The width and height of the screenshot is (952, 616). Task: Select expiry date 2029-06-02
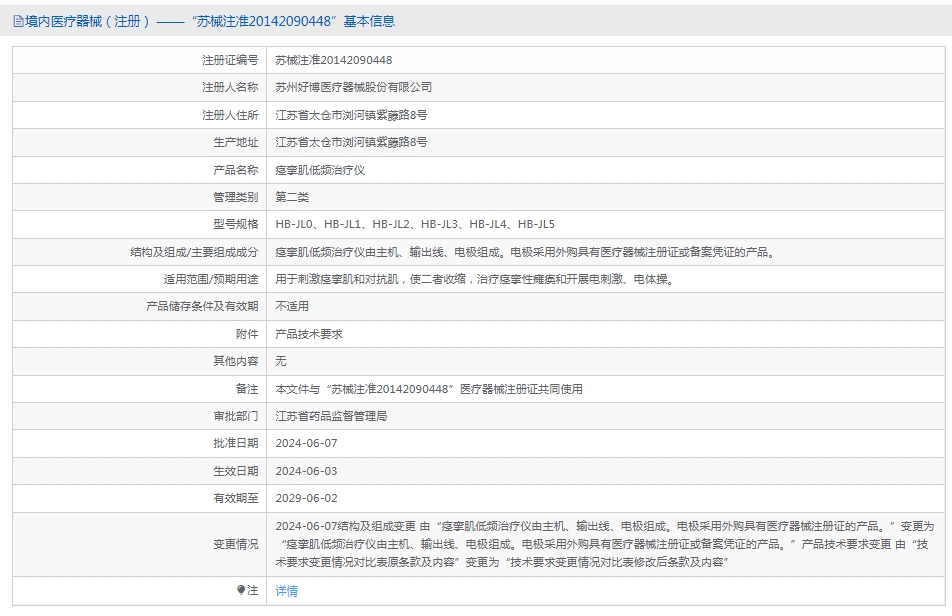click(307, 498)
